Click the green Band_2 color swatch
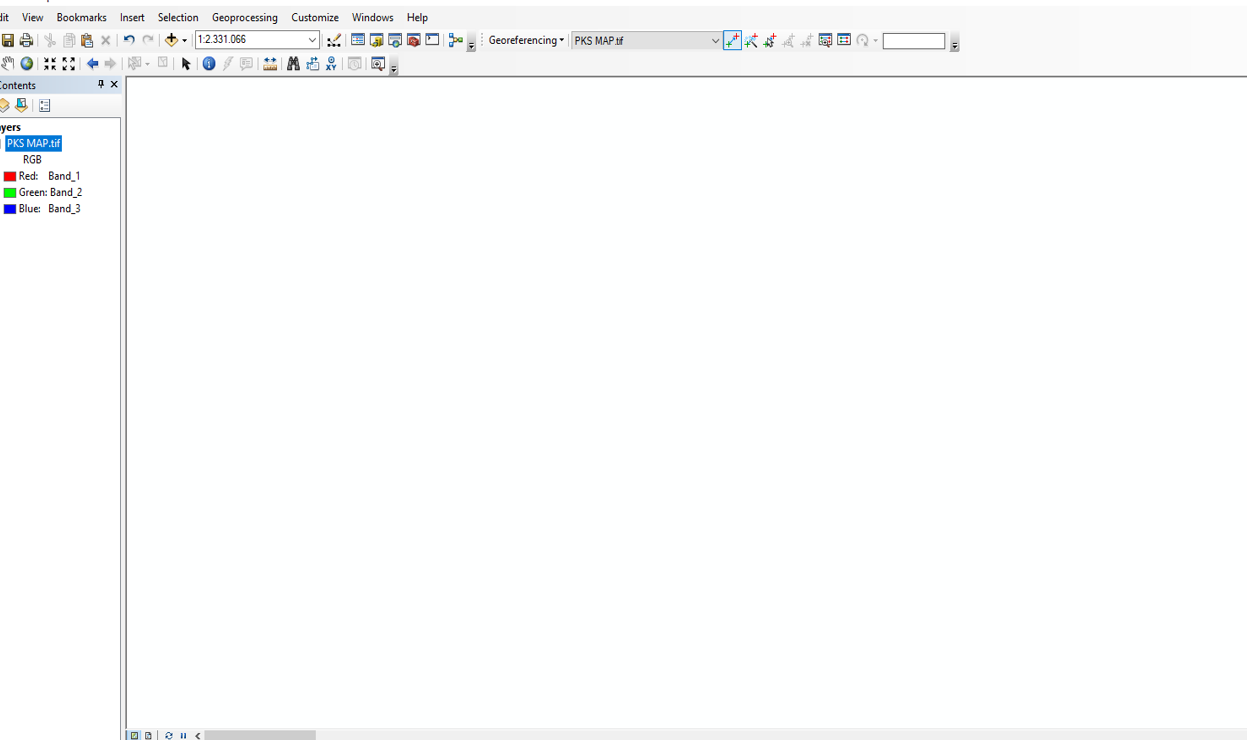1247x740 pixels. [10, 192]
